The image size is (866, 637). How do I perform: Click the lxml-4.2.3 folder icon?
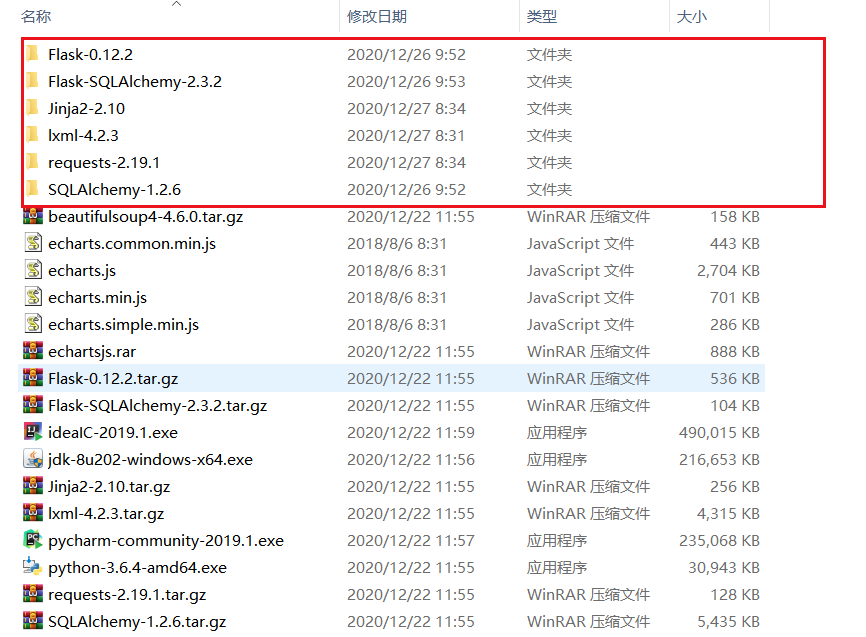coord(33,135)
